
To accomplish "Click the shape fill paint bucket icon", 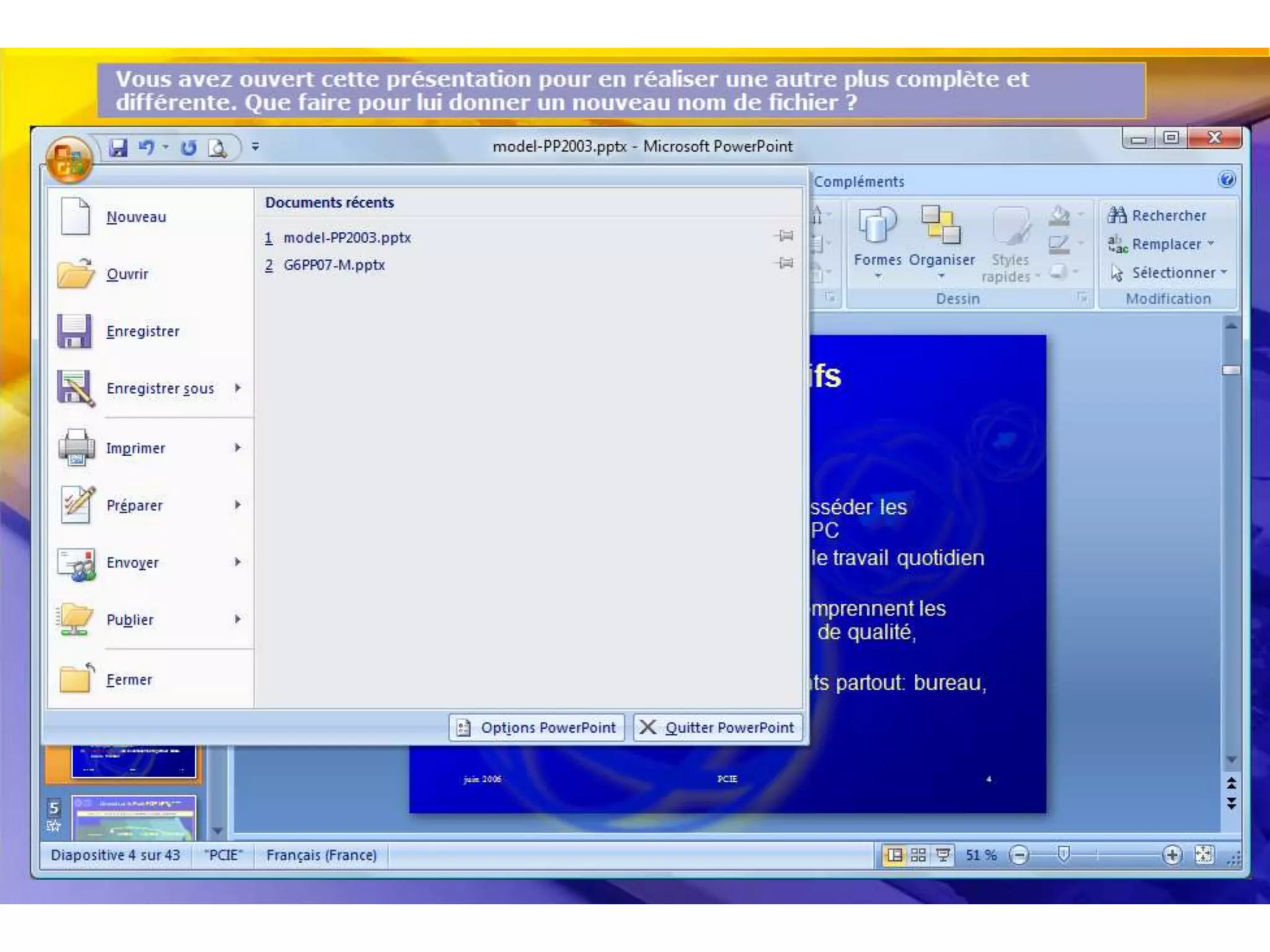I will click(x=1060, y=215).
